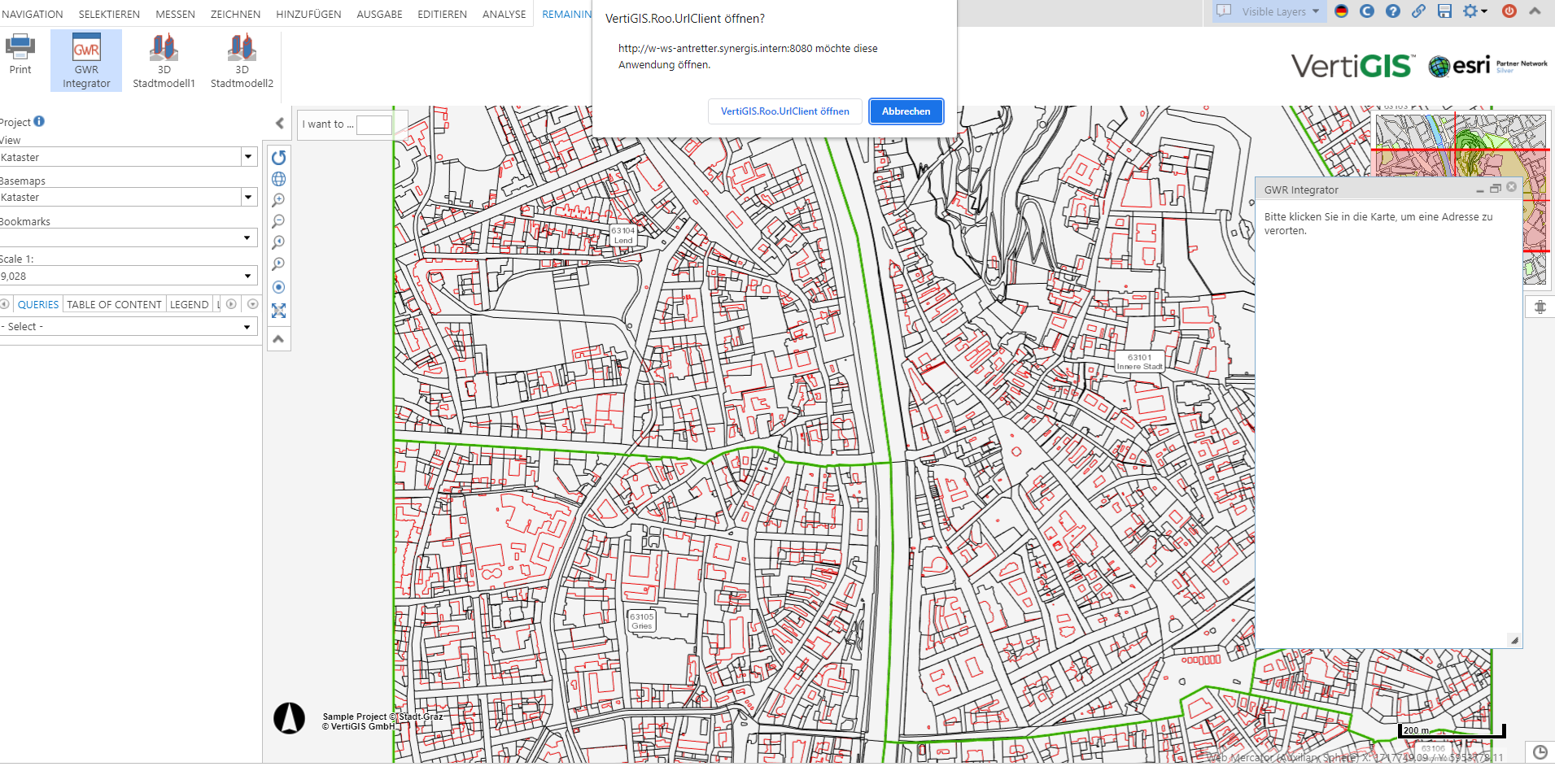
Task: Click the I want to input field
Action: tap(374, 124)
